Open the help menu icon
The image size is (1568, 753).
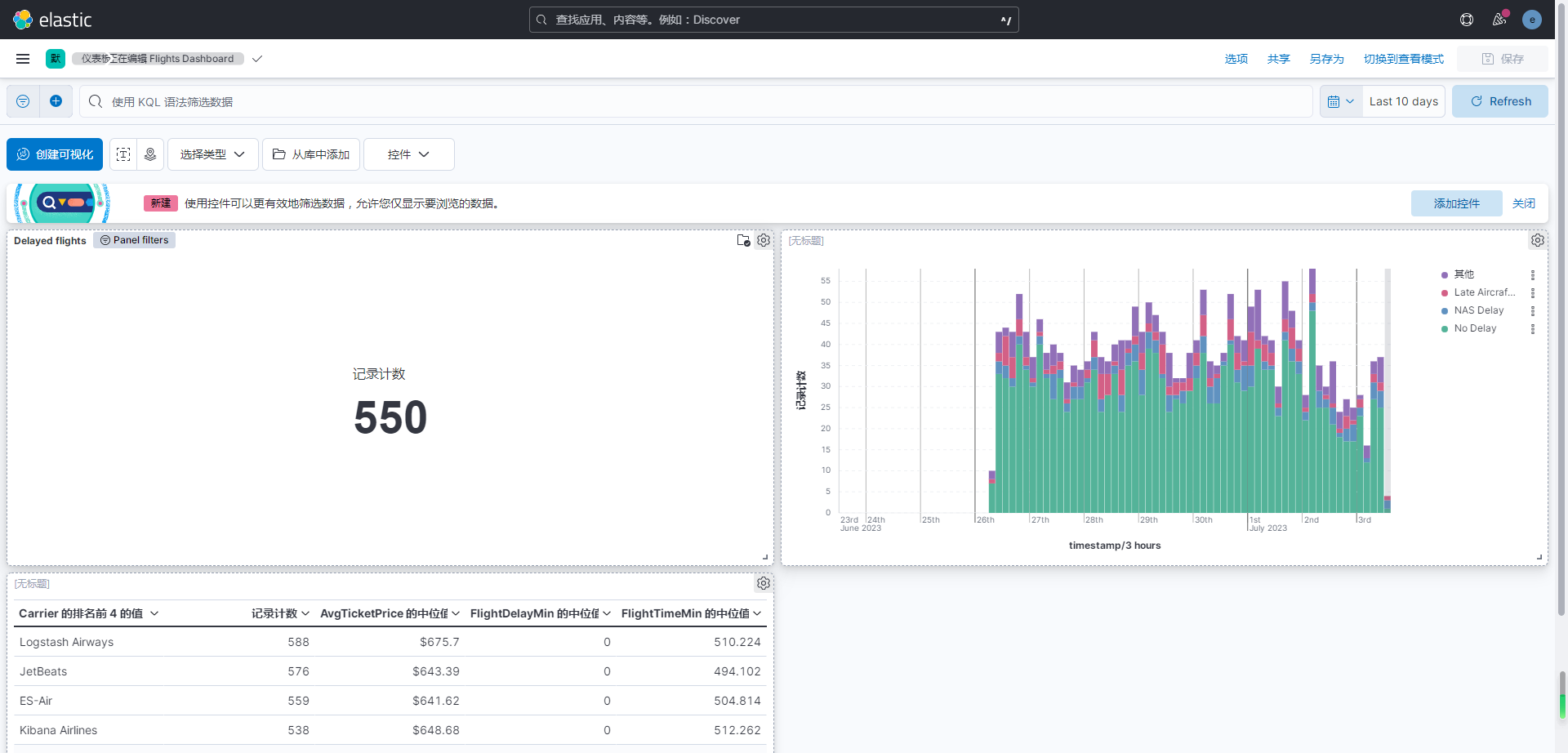pyautogui.click(x=1467, y=20)
